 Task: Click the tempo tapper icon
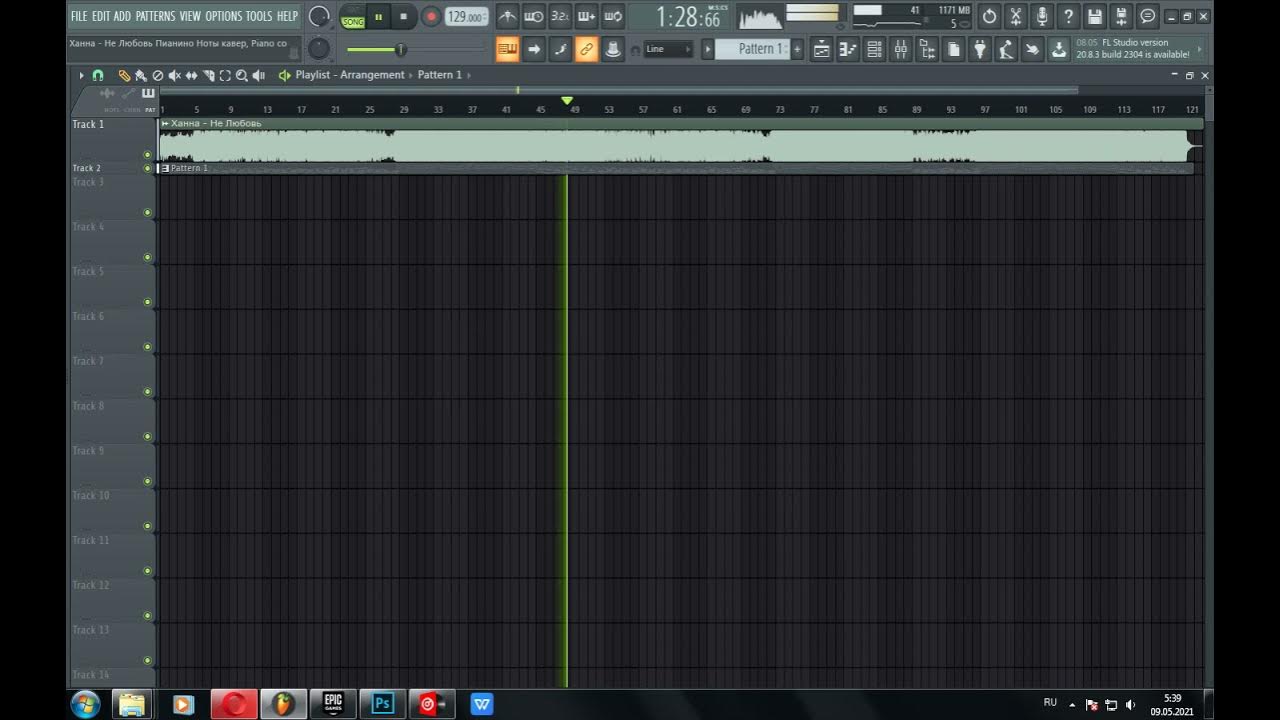click(1006, 49)
